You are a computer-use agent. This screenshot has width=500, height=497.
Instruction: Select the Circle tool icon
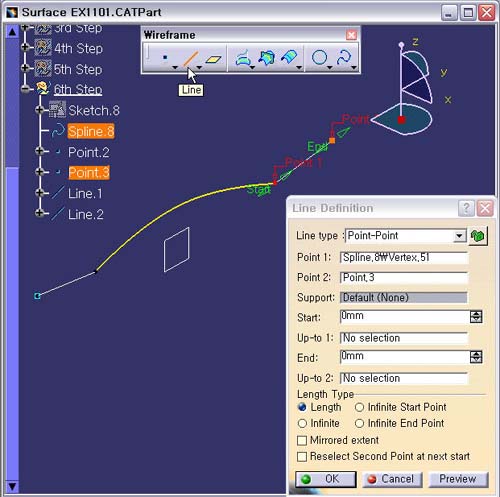[x=319, y=57]
